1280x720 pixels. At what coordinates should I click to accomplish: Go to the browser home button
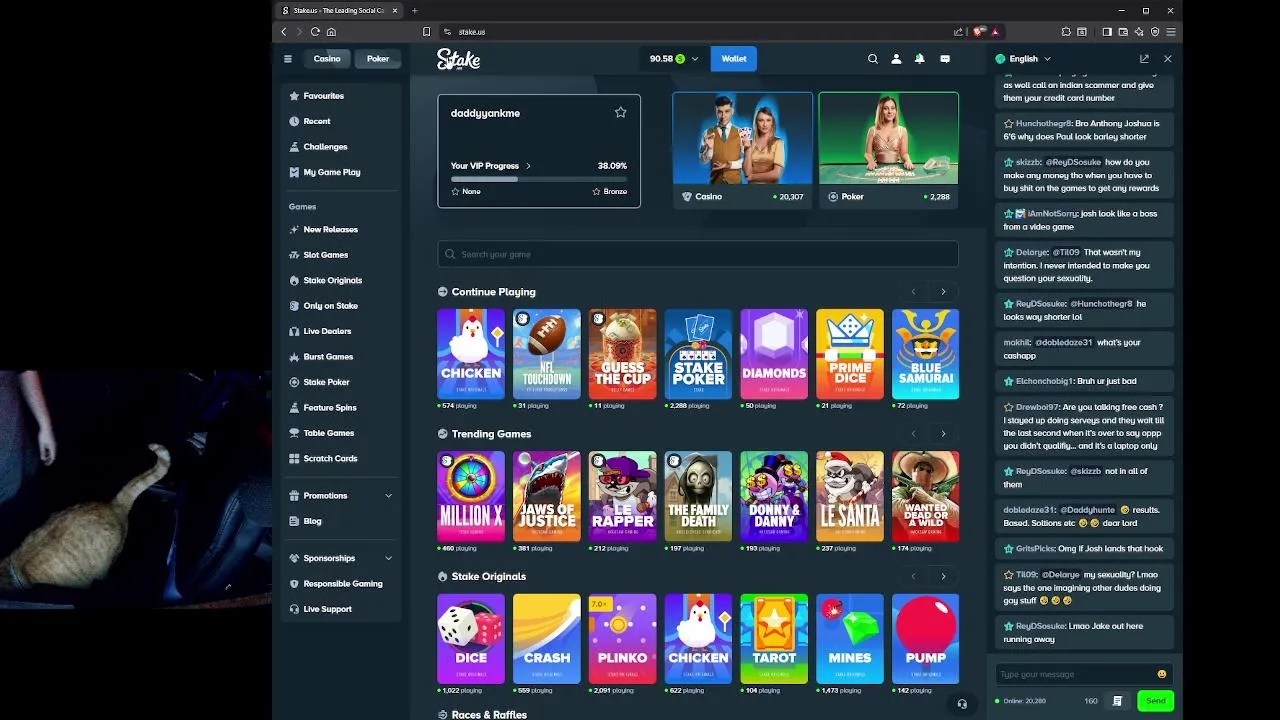[x=332, y=32]
